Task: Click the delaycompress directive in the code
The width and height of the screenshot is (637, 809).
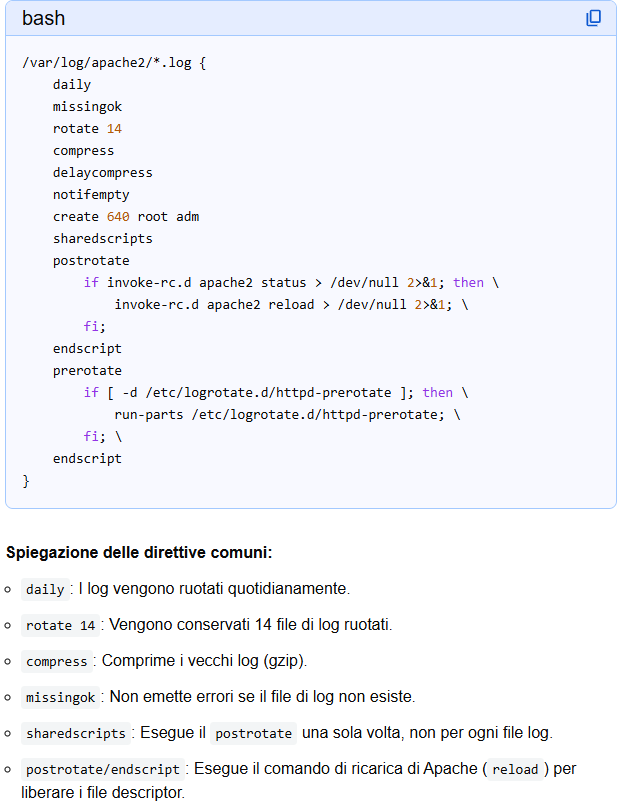Action: 102,172
